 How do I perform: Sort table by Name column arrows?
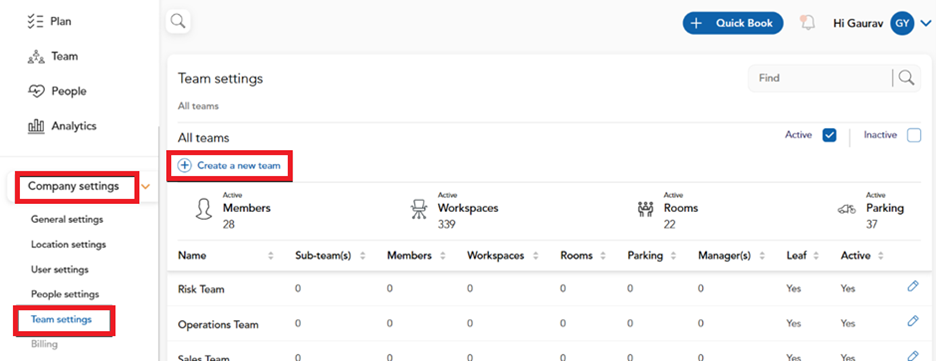[270, 256]
